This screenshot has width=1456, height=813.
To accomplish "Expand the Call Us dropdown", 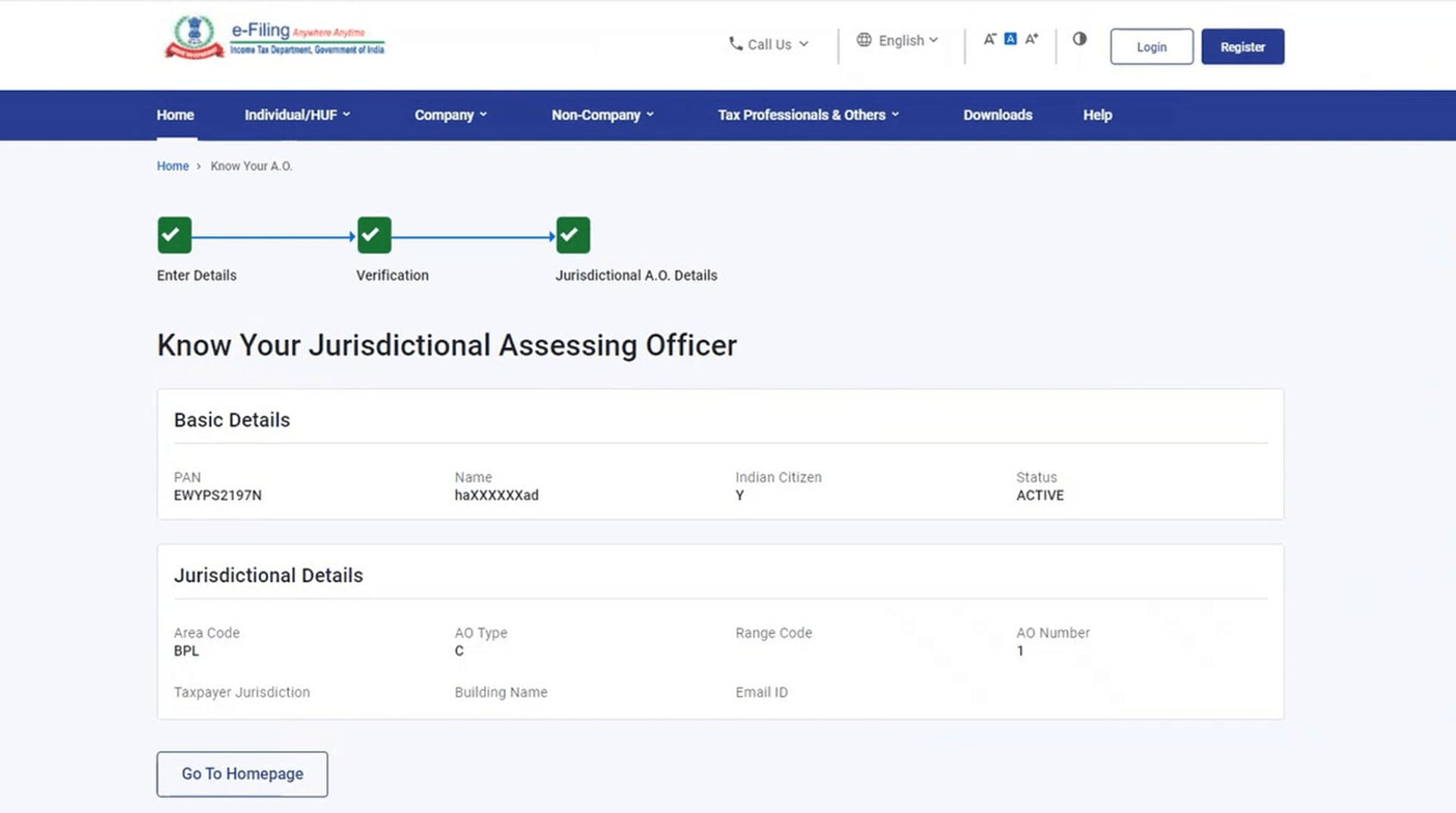I will [x=770, y=45].
